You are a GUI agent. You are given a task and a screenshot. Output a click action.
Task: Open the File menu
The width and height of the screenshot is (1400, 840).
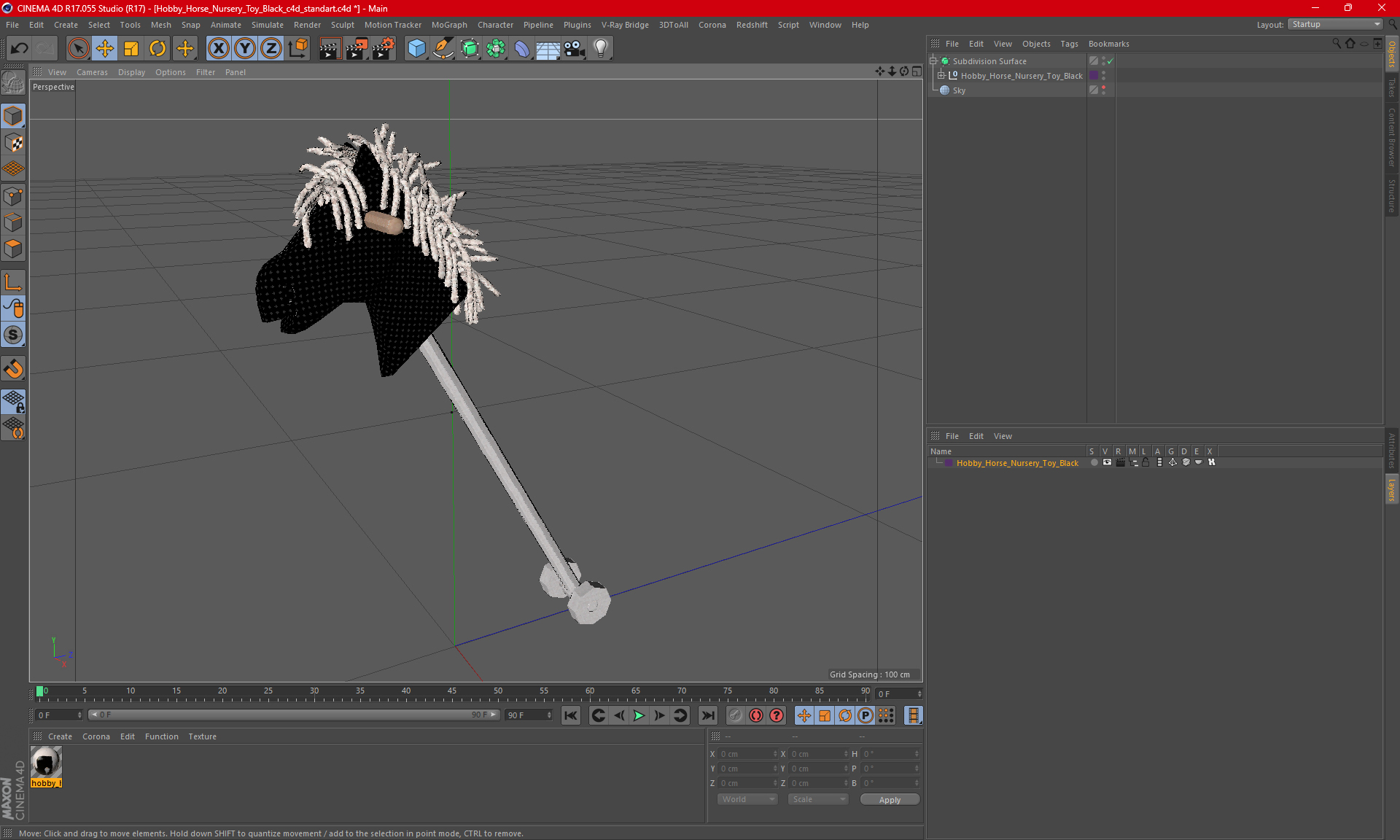[x=12, y=25]
